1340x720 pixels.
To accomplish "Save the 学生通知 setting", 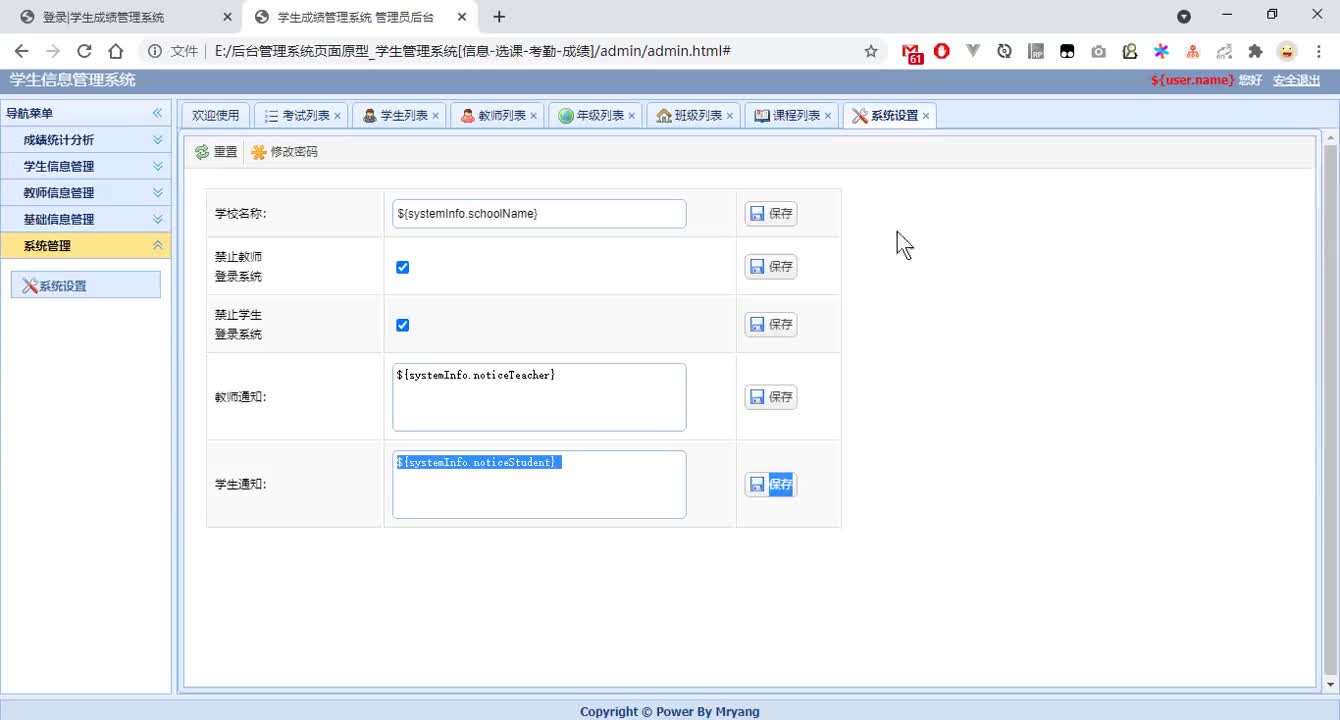I will 771,484.
